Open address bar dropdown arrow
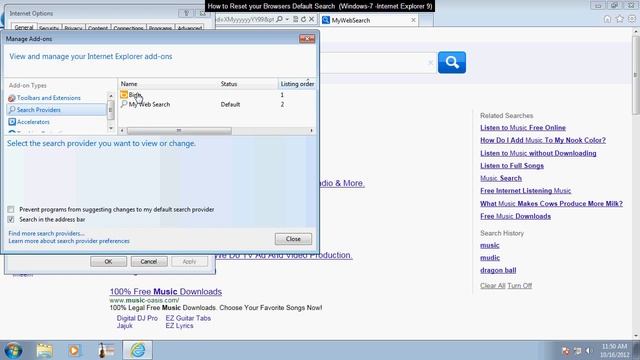This screenshot has height=360, width=640. [287, 19]
